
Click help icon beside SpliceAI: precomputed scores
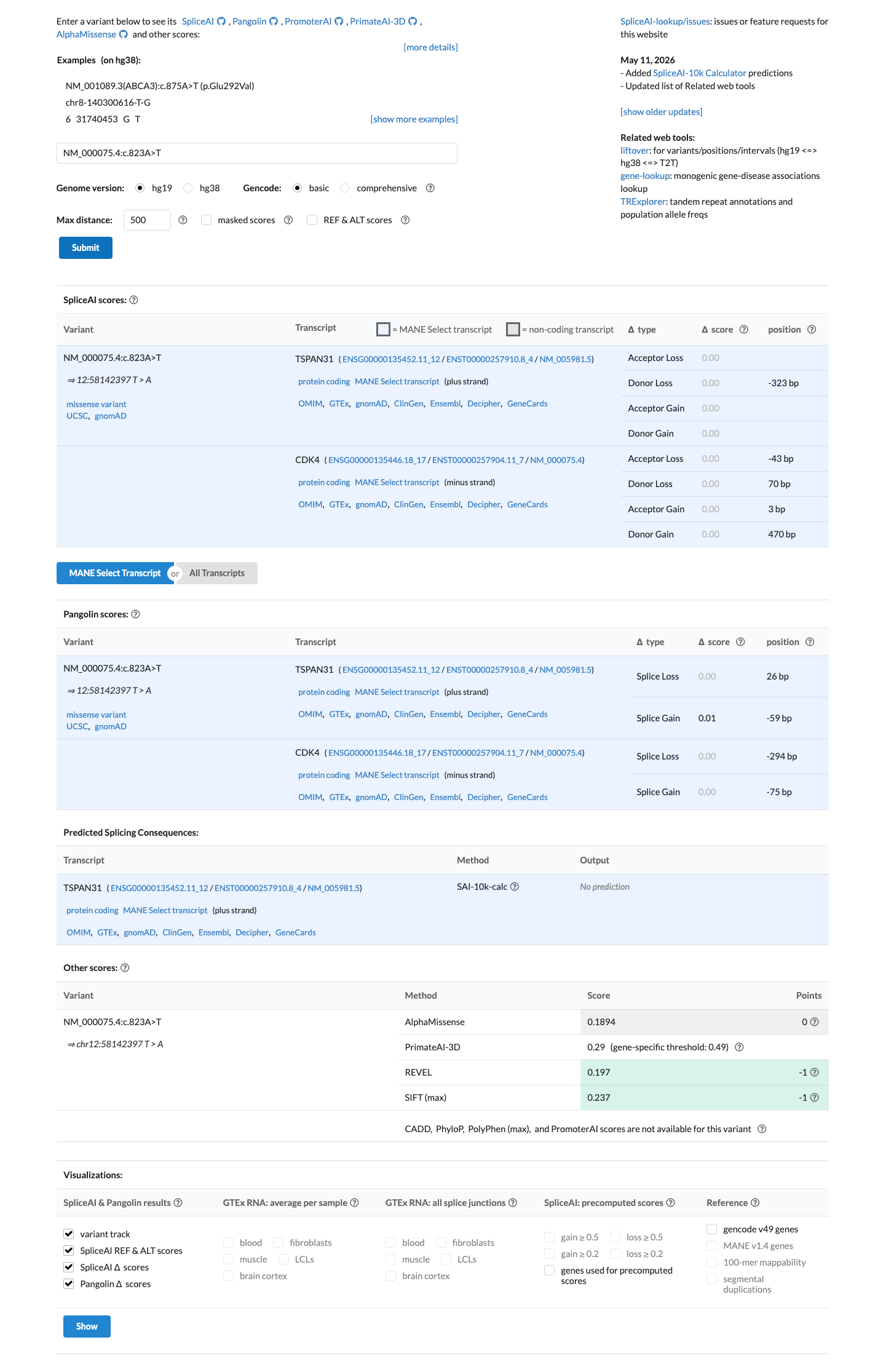(670, 1203)
